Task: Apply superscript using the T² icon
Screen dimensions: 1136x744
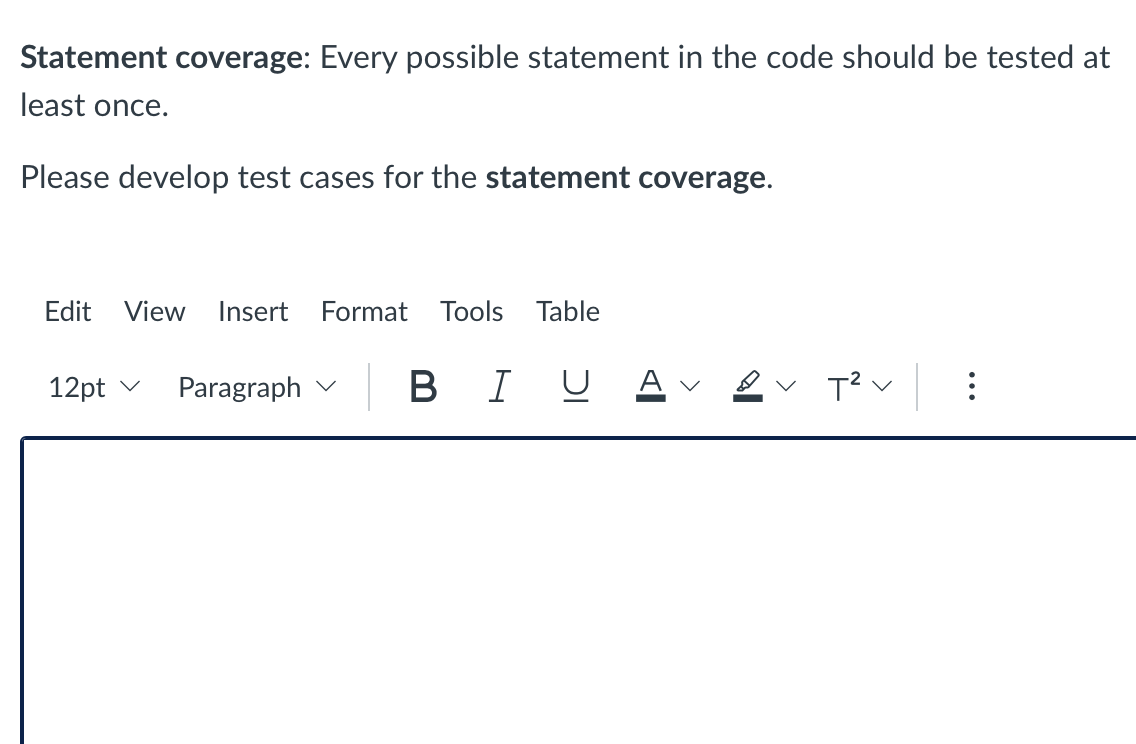Action: tap(843, 387)
